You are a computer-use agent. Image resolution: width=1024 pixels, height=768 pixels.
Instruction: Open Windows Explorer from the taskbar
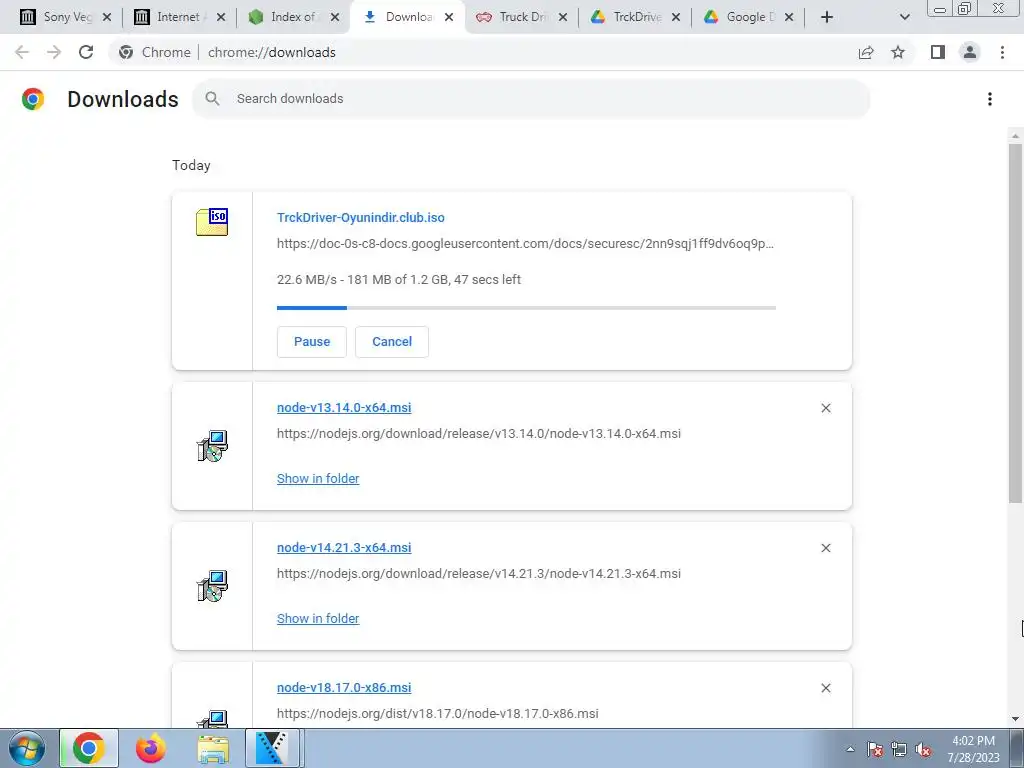[x=213, y=748]
